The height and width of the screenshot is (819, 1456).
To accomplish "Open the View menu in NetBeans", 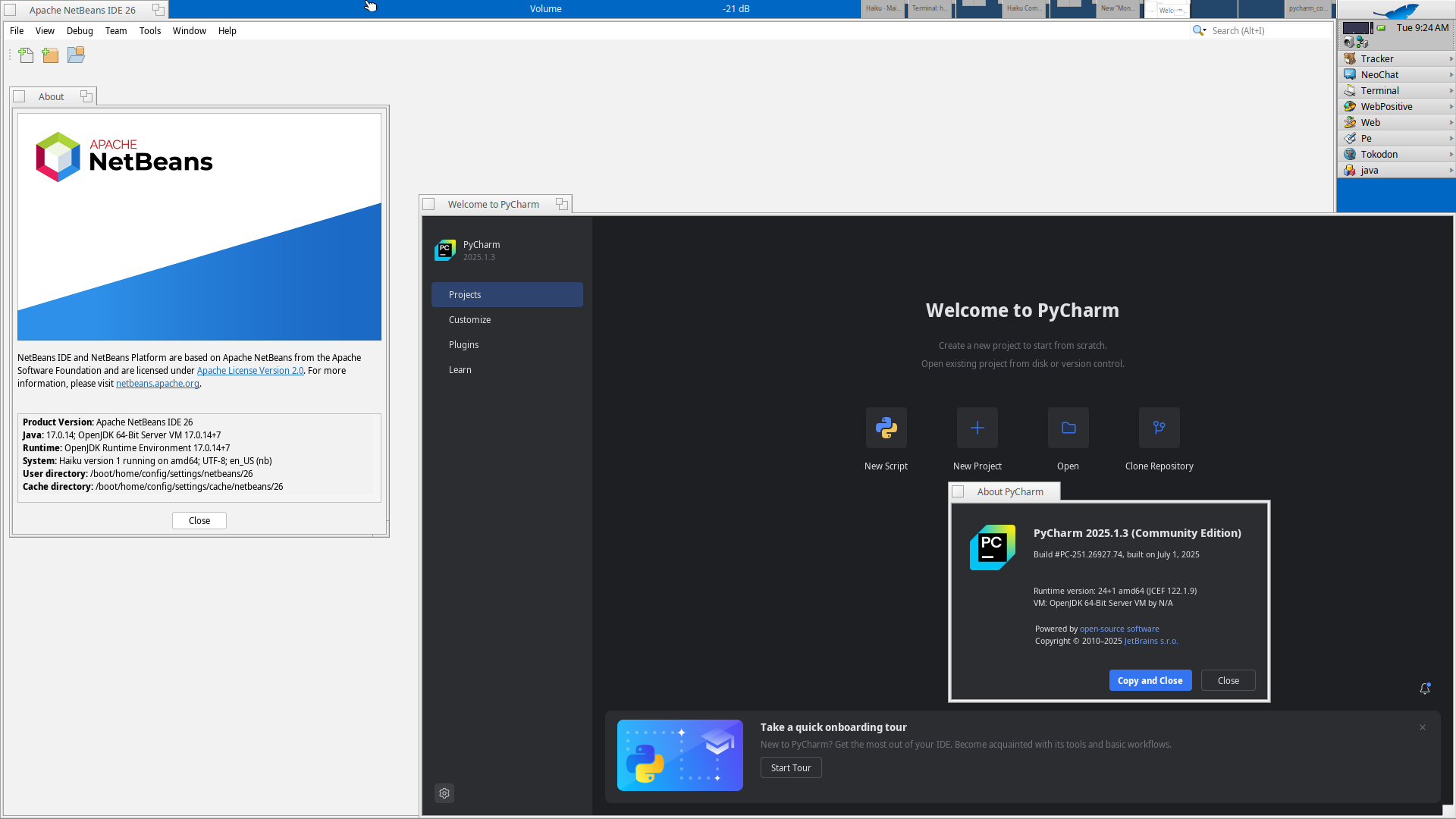I will pyautogui.click(x=45, y=30).
